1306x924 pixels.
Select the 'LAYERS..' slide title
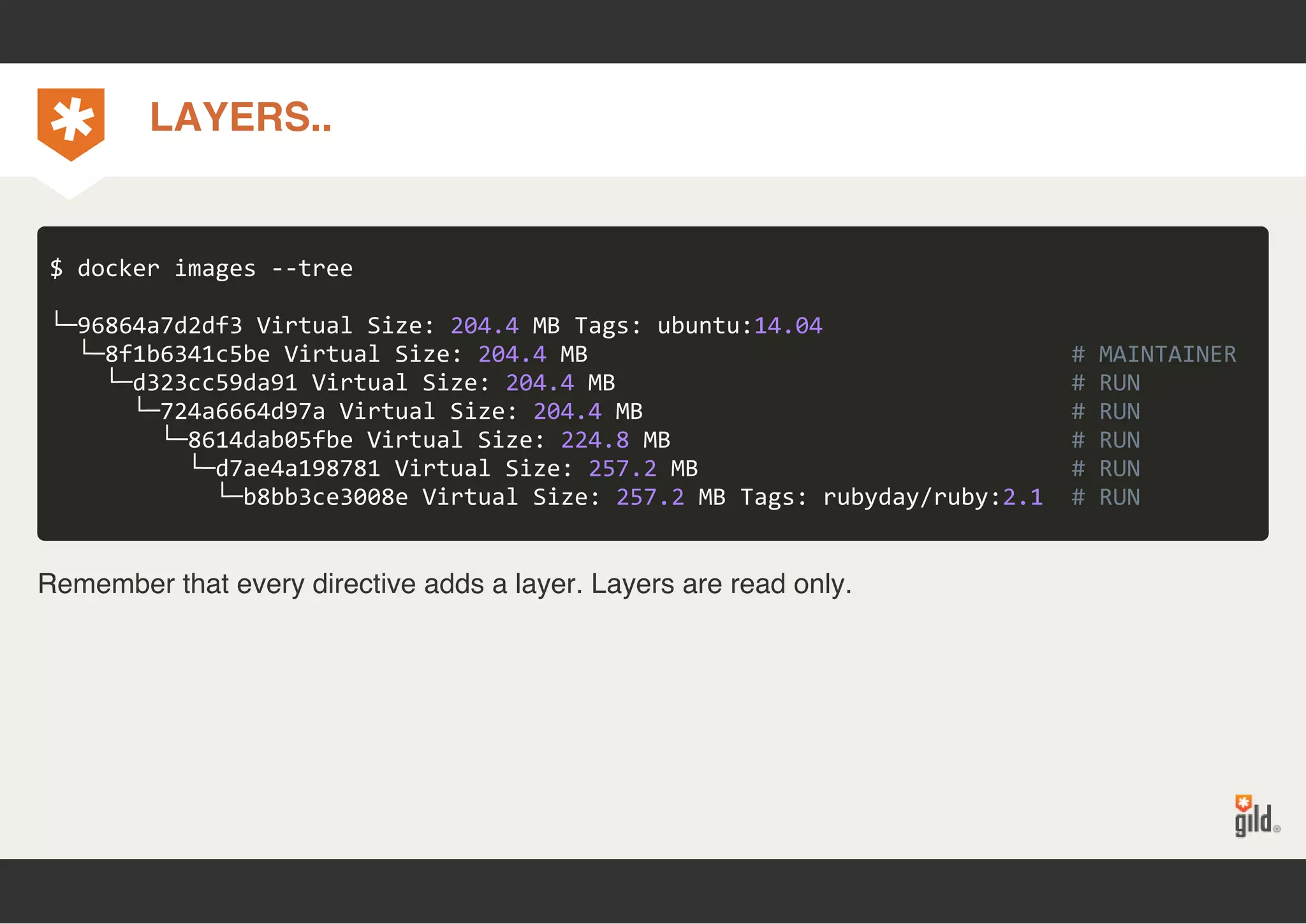(241, 117)
